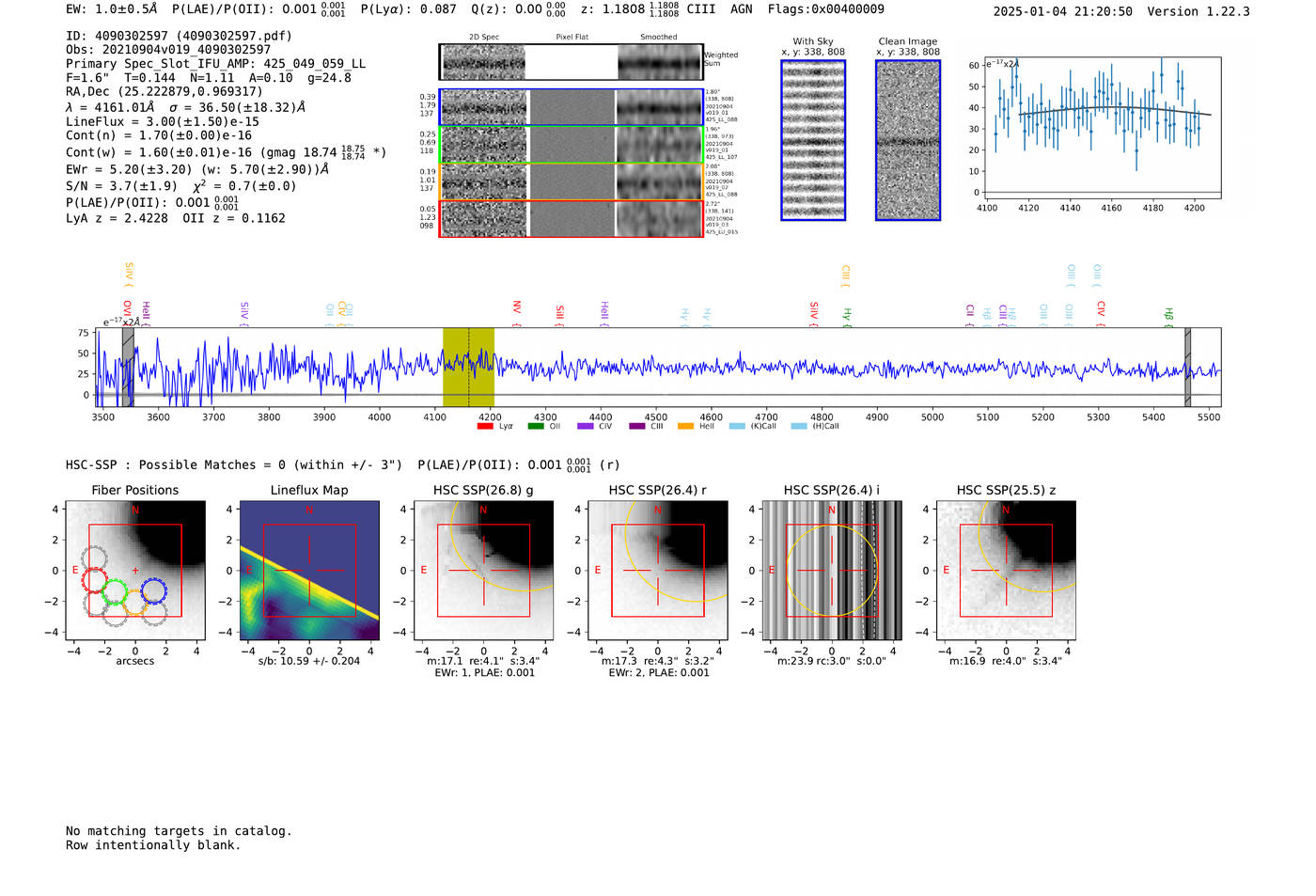
Task: Click the gray hatched band near 5460 Å
Action: [x=1187, y=367]
